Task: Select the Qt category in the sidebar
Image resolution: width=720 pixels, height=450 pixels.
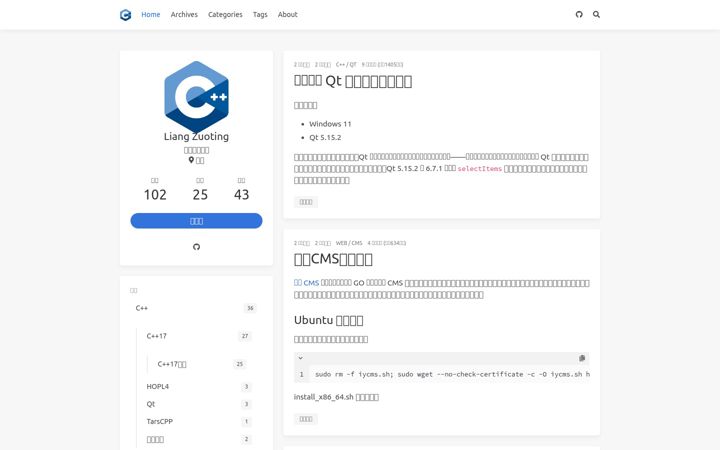Action: tap(199, 404)
